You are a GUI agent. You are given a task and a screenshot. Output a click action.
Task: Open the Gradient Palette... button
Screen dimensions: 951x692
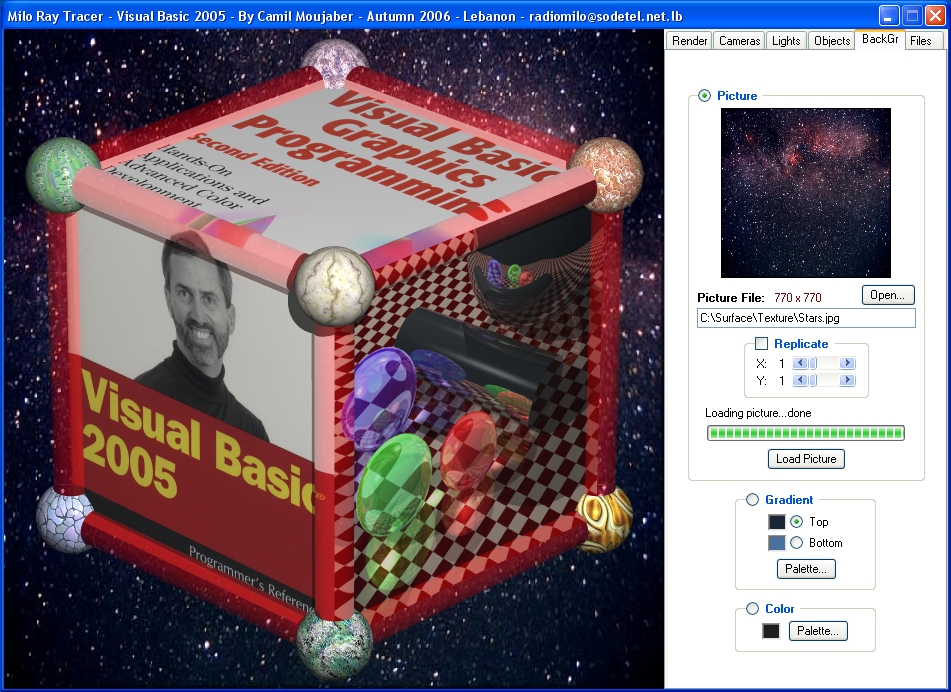(x=806, y=569)
